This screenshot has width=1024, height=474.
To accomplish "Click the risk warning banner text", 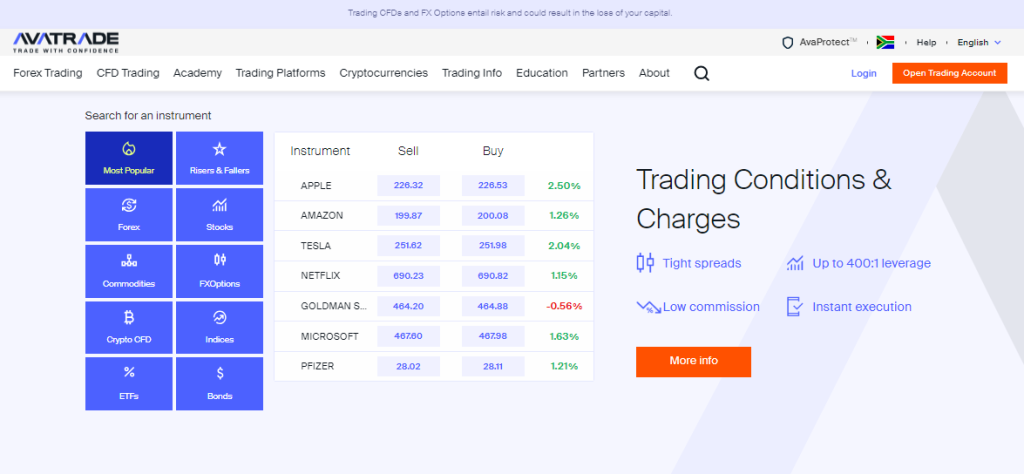I will (x=510, y=12).
